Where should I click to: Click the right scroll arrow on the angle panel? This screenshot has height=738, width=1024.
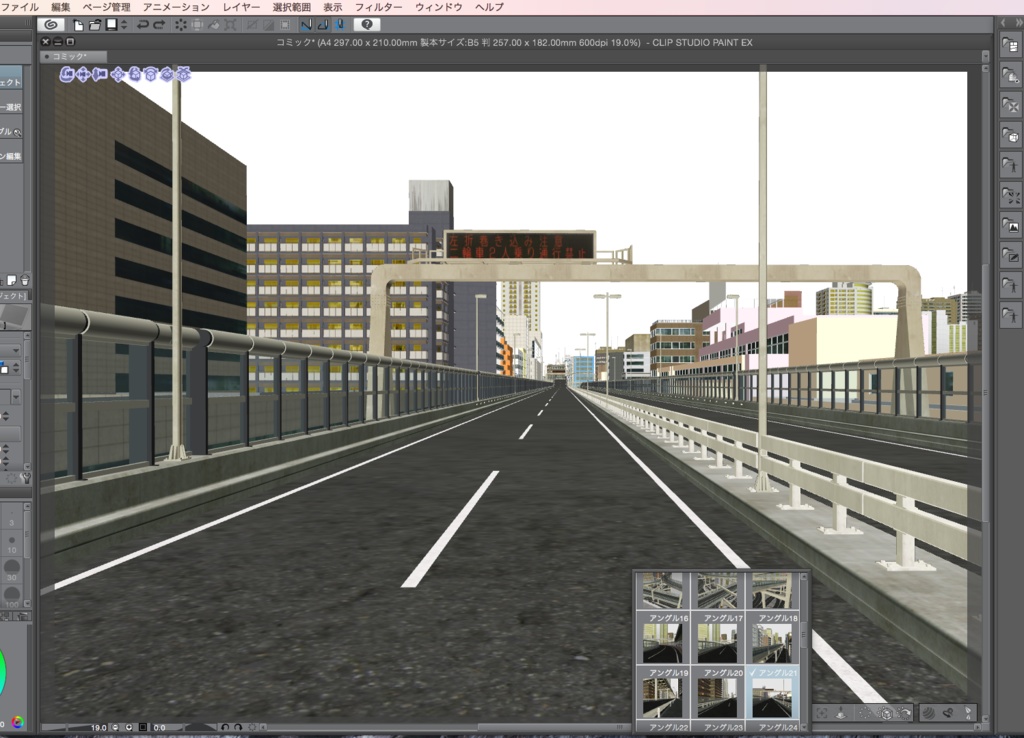point(978,725)
